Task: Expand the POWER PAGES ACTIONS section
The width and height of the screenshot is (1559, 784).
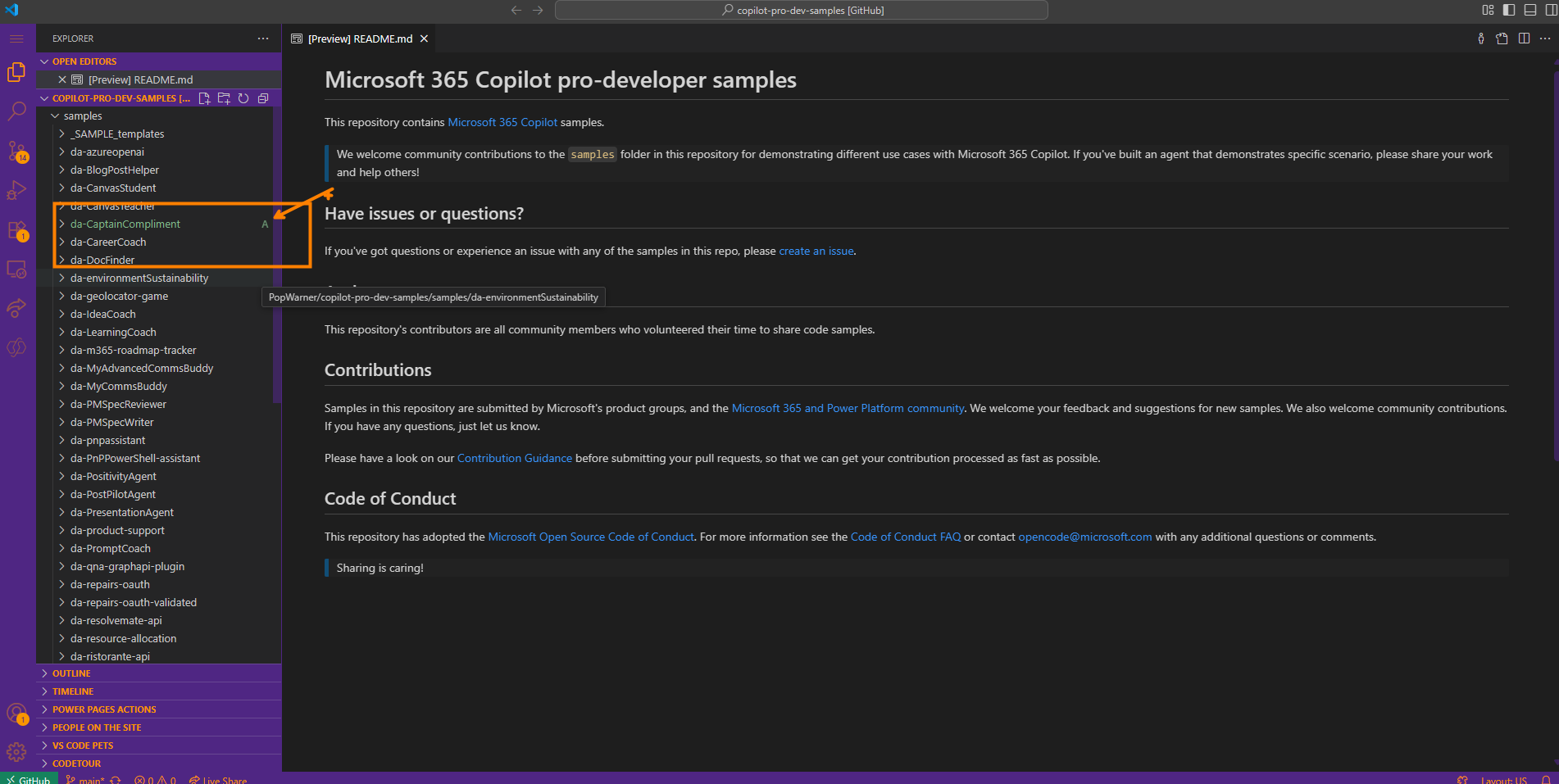Action: tap(158, 709)
